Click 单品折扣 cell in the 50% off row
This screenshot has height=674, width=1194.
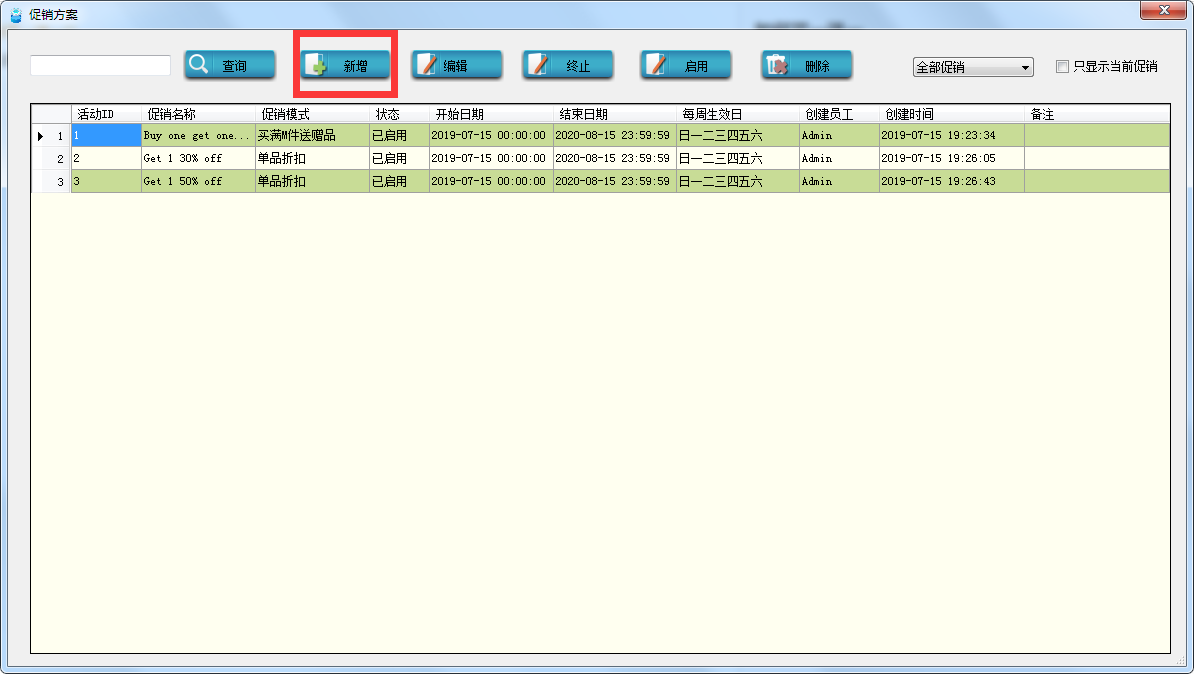312,181
